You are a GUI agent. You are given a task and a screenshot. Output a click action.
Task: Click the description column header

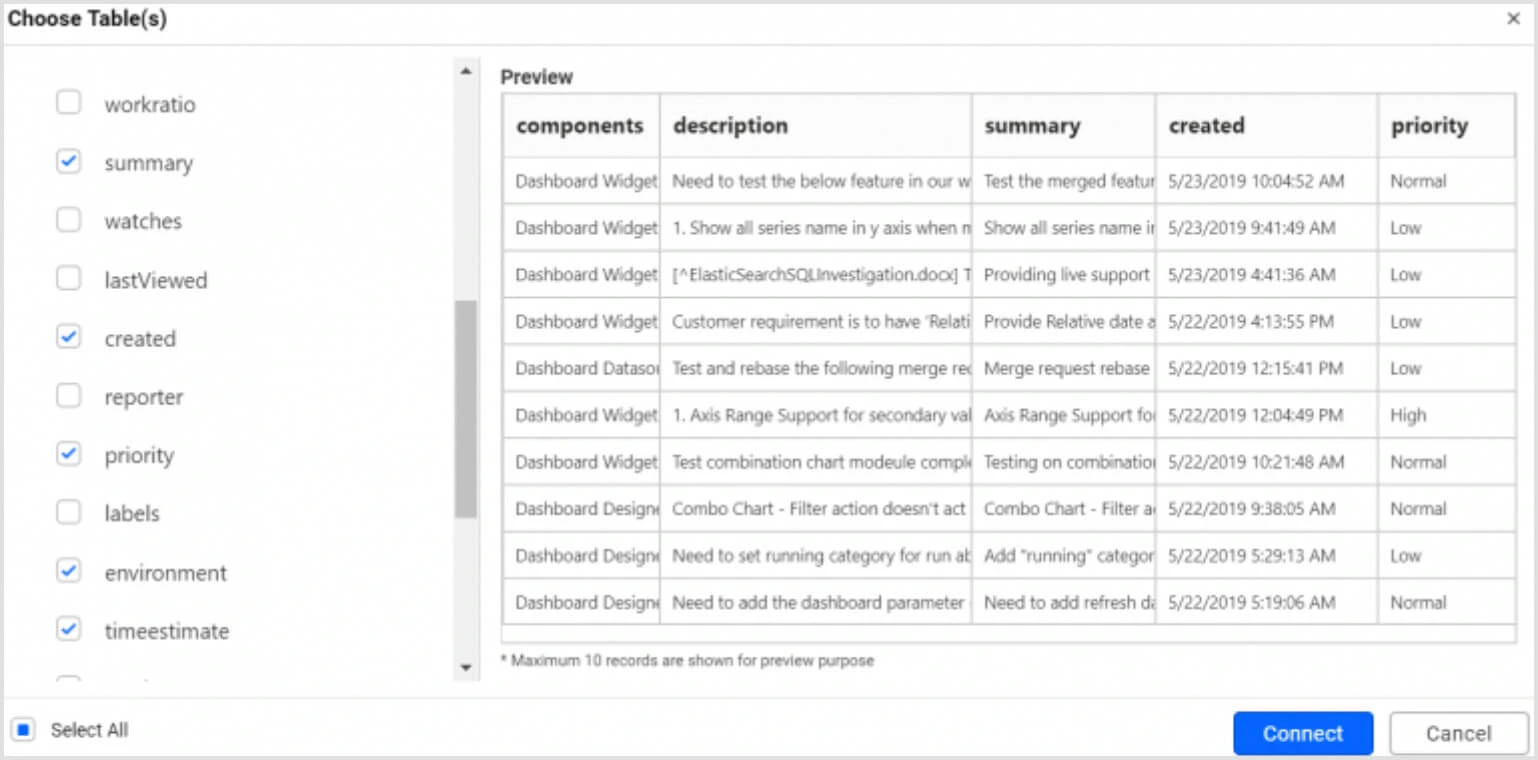point(730,126)
